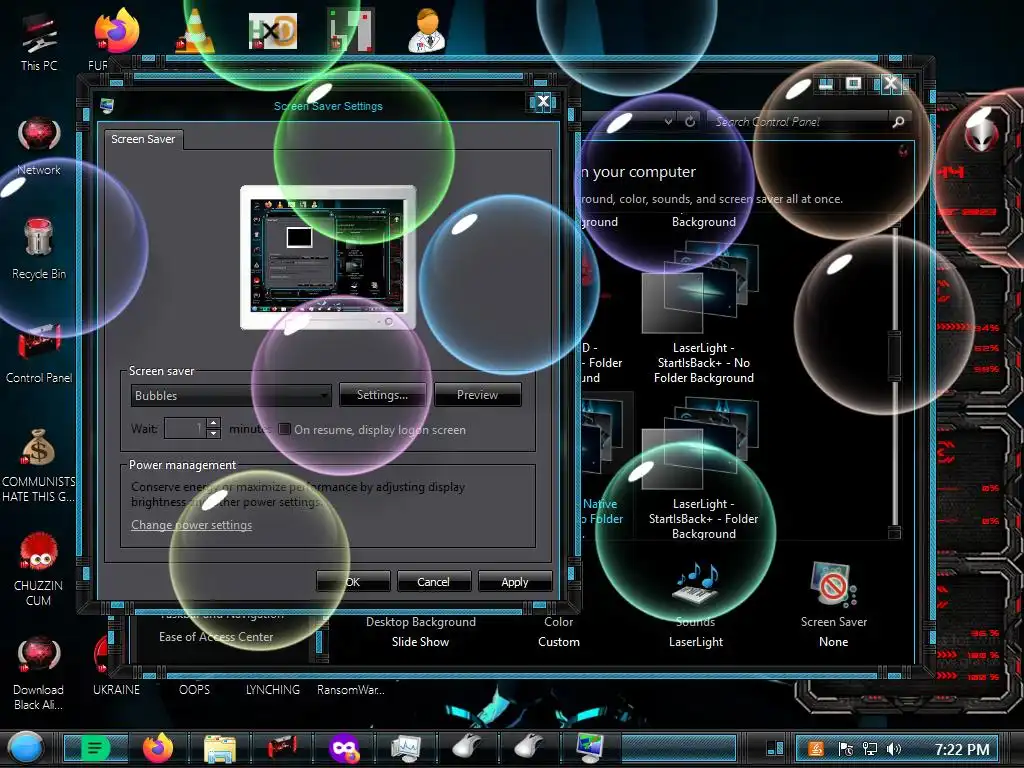
Task: Select LaserLight StartIsBack+ No Folder Background theme
Action: point(703,312)
